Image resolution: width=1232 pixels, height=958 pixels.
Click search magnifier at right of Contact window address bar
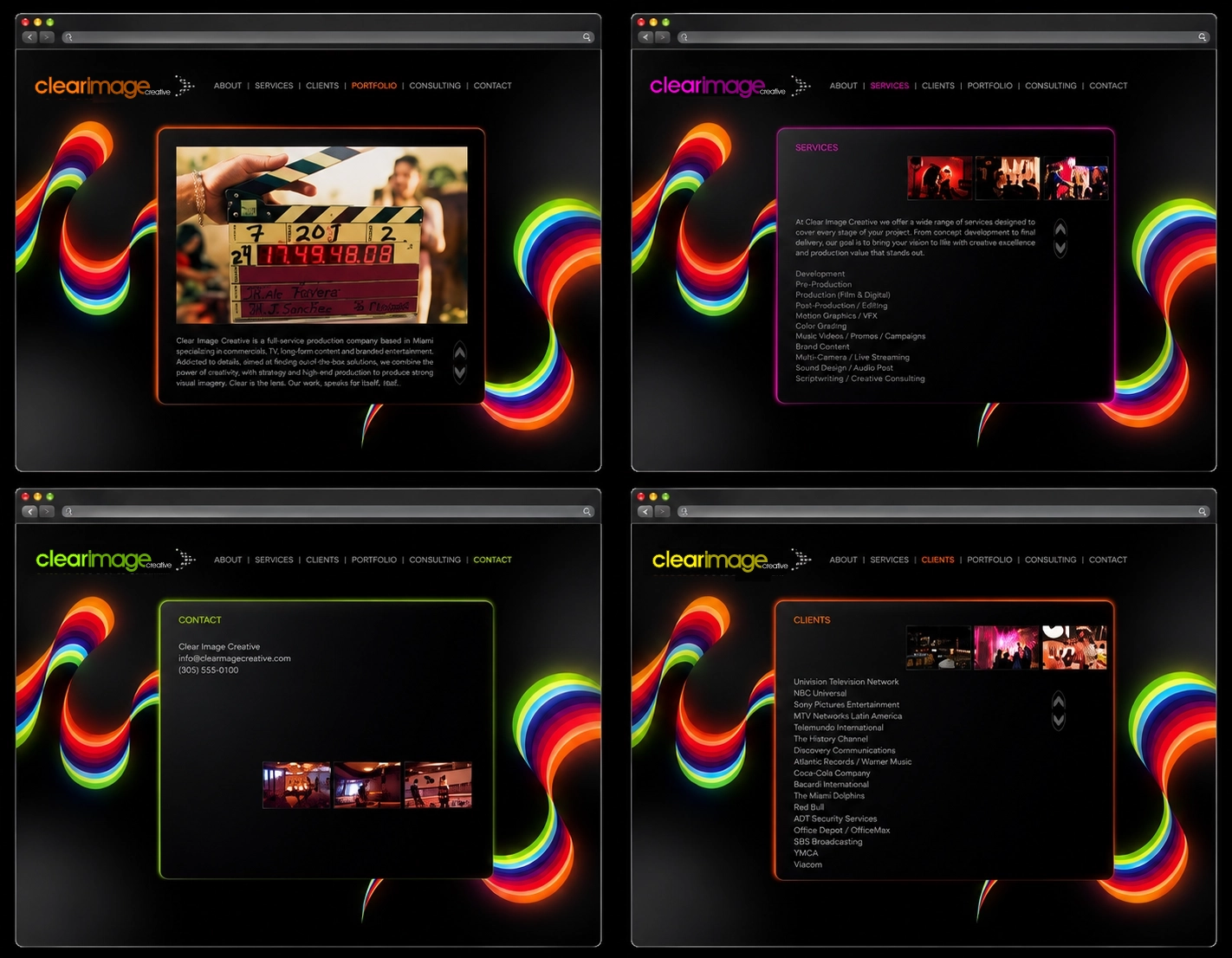587,511
